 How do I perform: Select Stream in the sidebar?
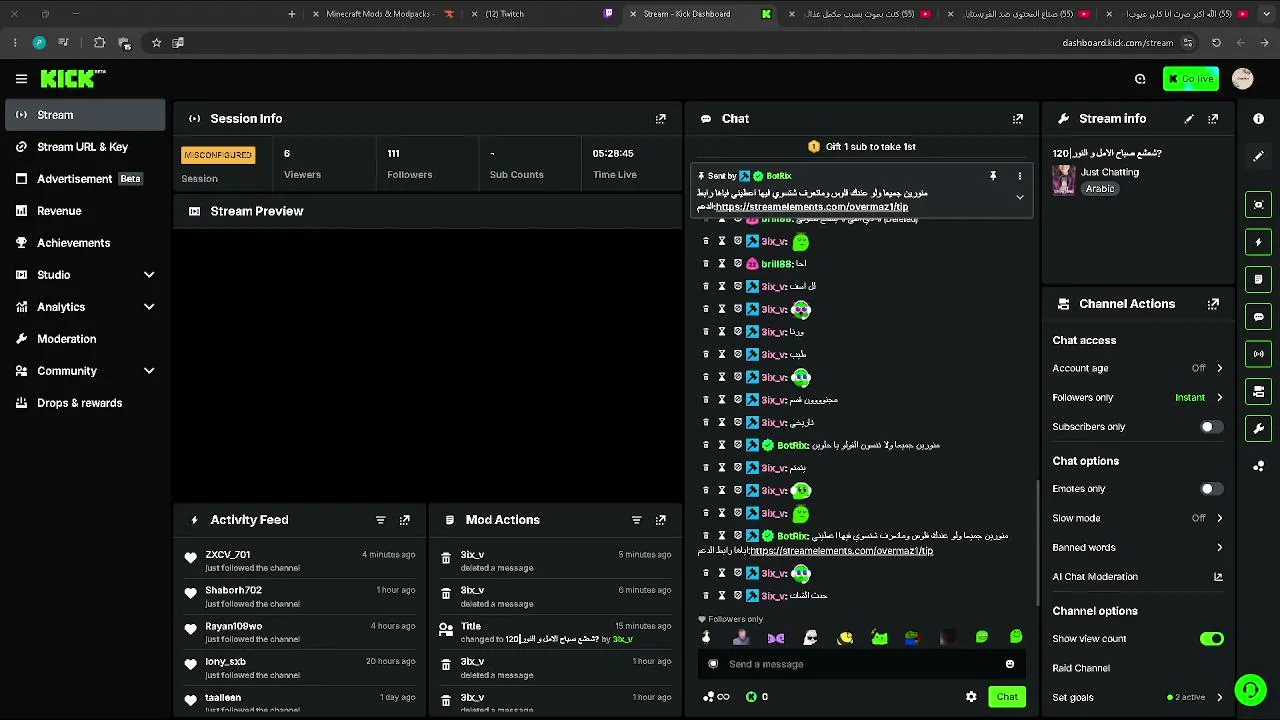85,115
